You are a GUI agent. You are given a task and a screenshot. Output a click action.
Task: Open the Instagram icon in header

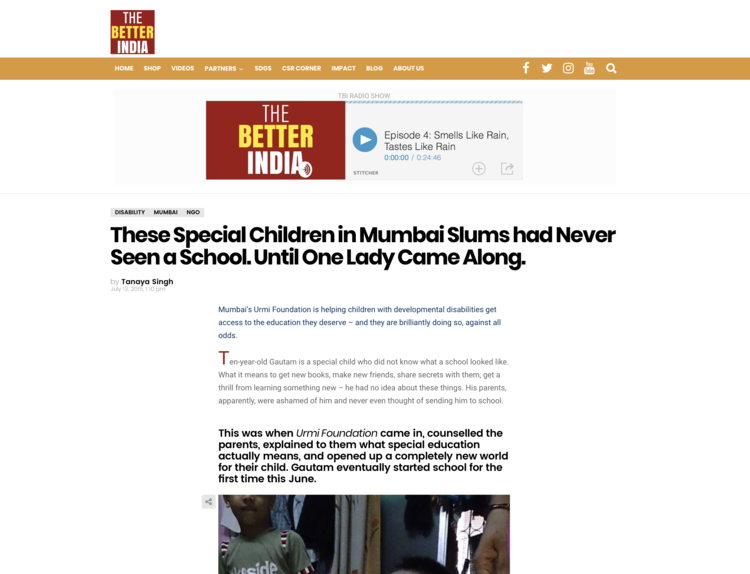[568, 68]
